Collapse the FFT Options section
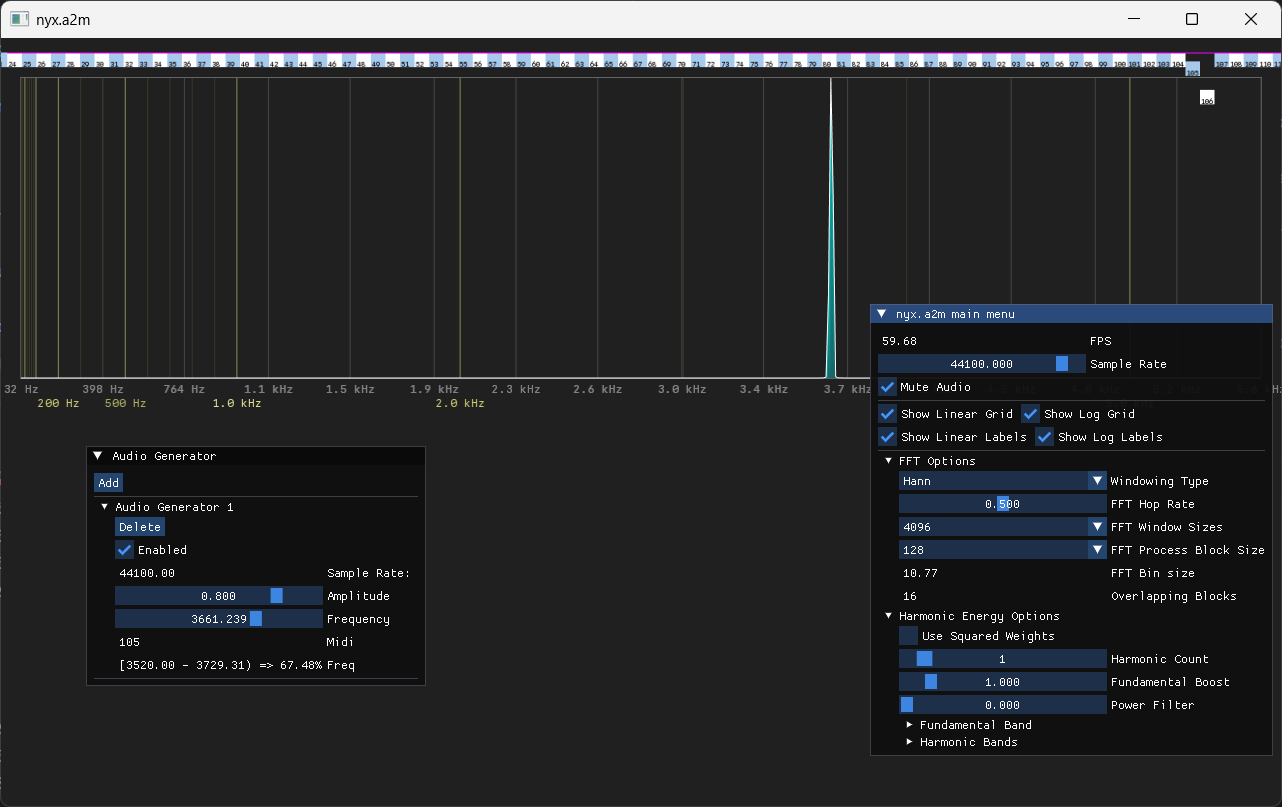The image size is (1282, 807). [887, 460]
